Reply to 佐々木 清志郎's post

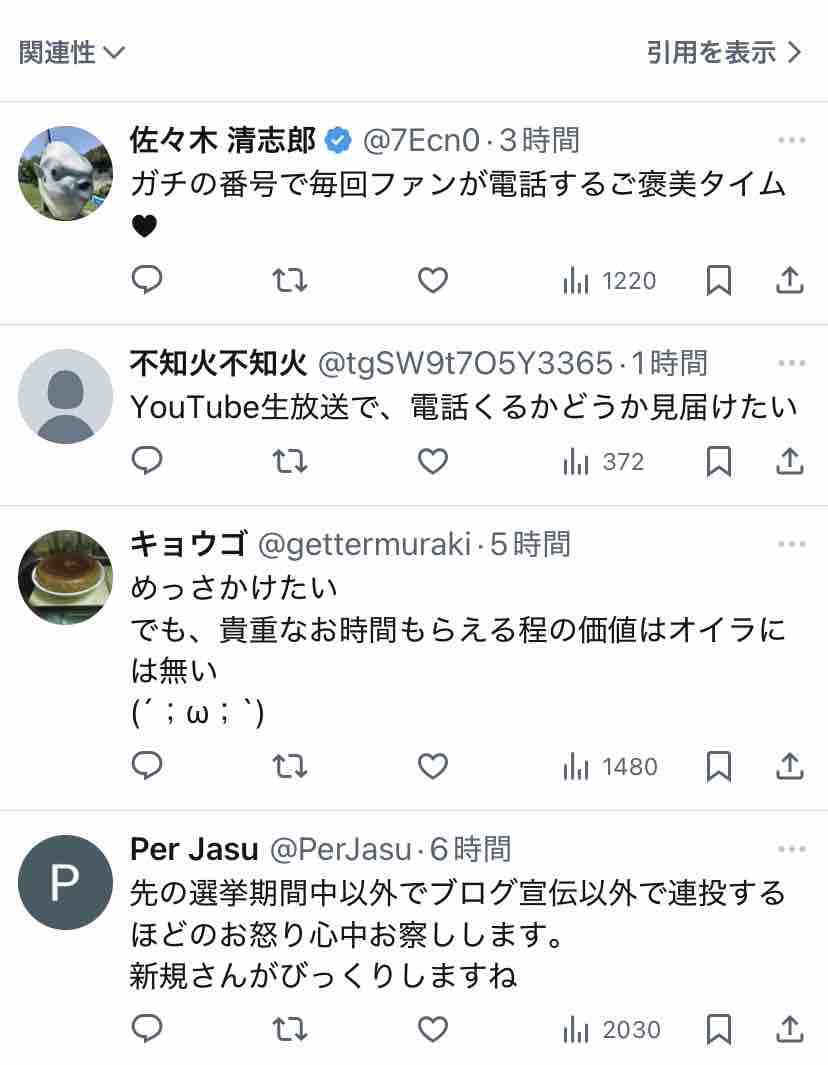point(147,280)
